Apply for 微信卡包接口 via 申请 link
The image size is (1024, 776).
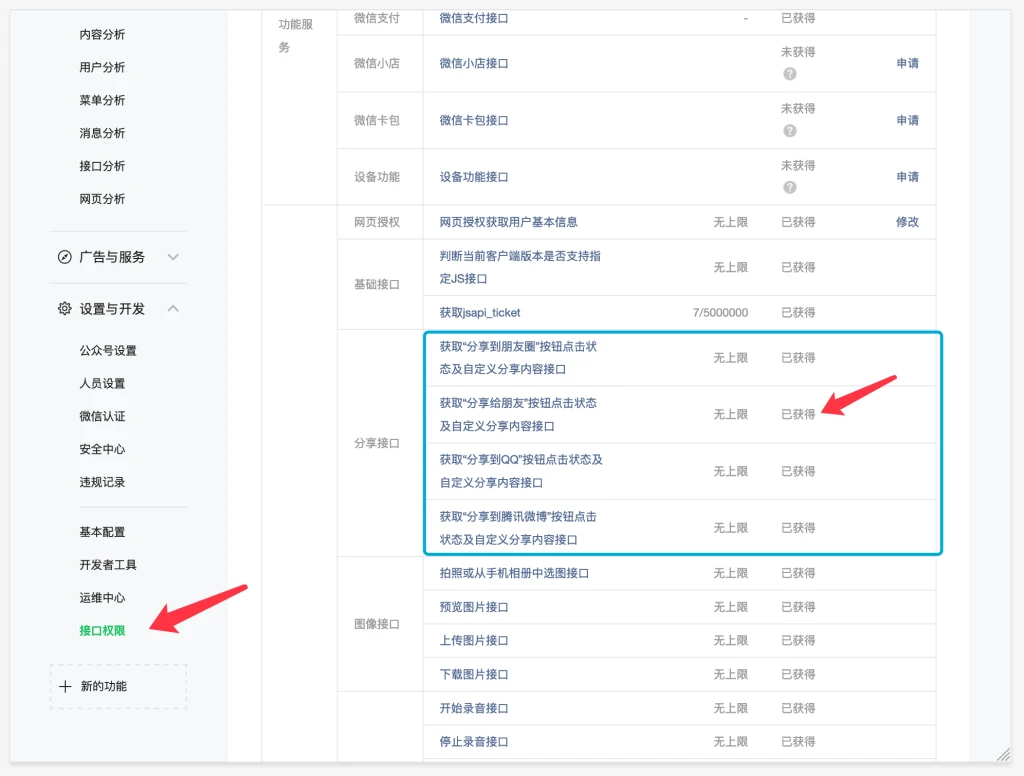tap(907, 120)
